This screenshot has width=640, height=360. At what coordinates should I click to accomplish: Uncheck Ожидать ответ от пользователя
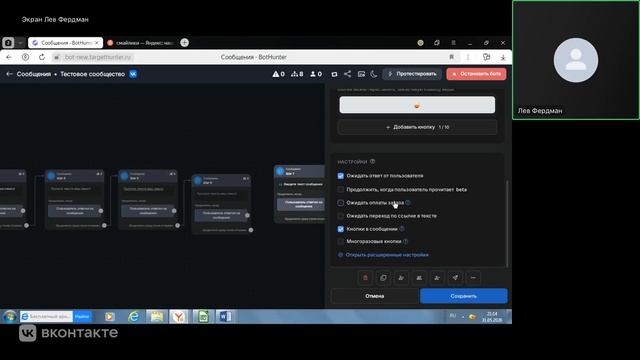pos(340,176)
